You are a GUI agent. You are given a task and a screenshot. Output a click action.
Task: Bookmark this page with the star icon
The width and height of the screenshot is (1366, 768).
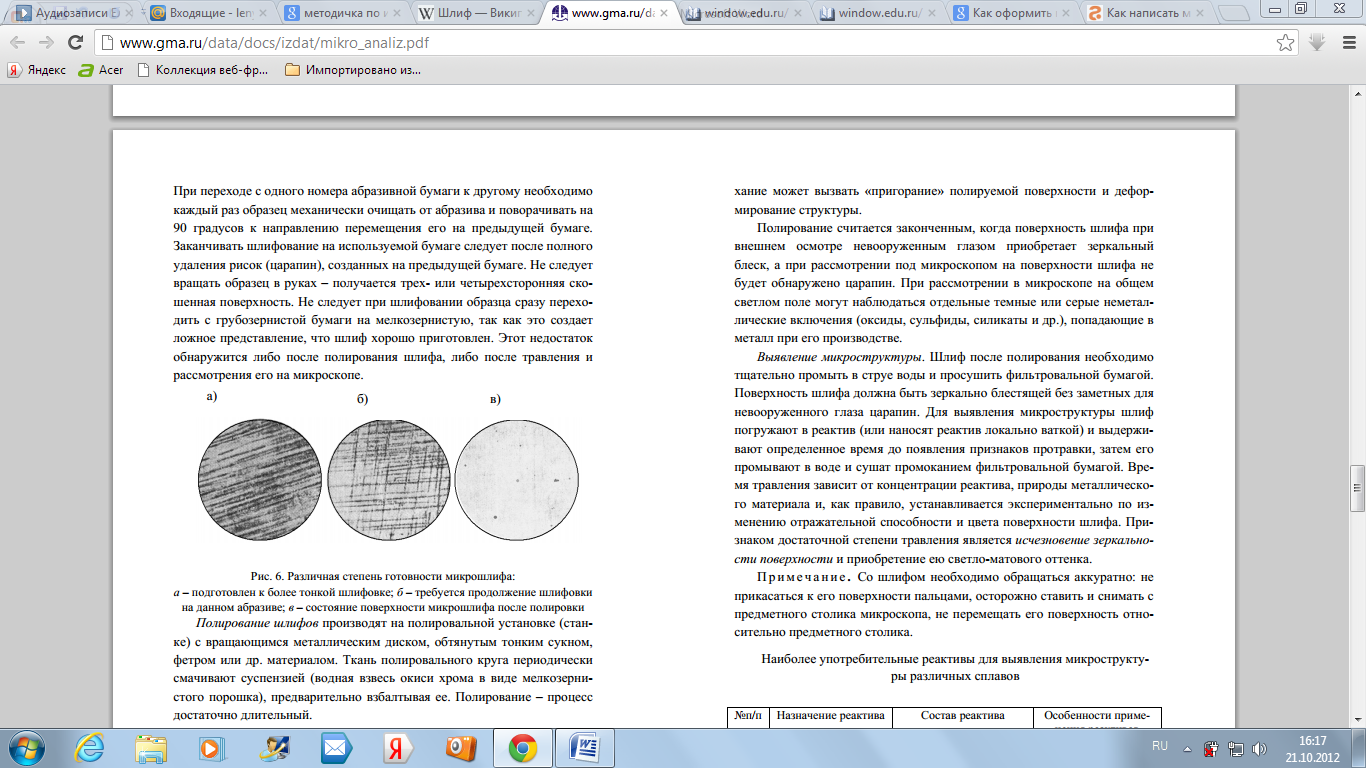tap(1285, 43)
